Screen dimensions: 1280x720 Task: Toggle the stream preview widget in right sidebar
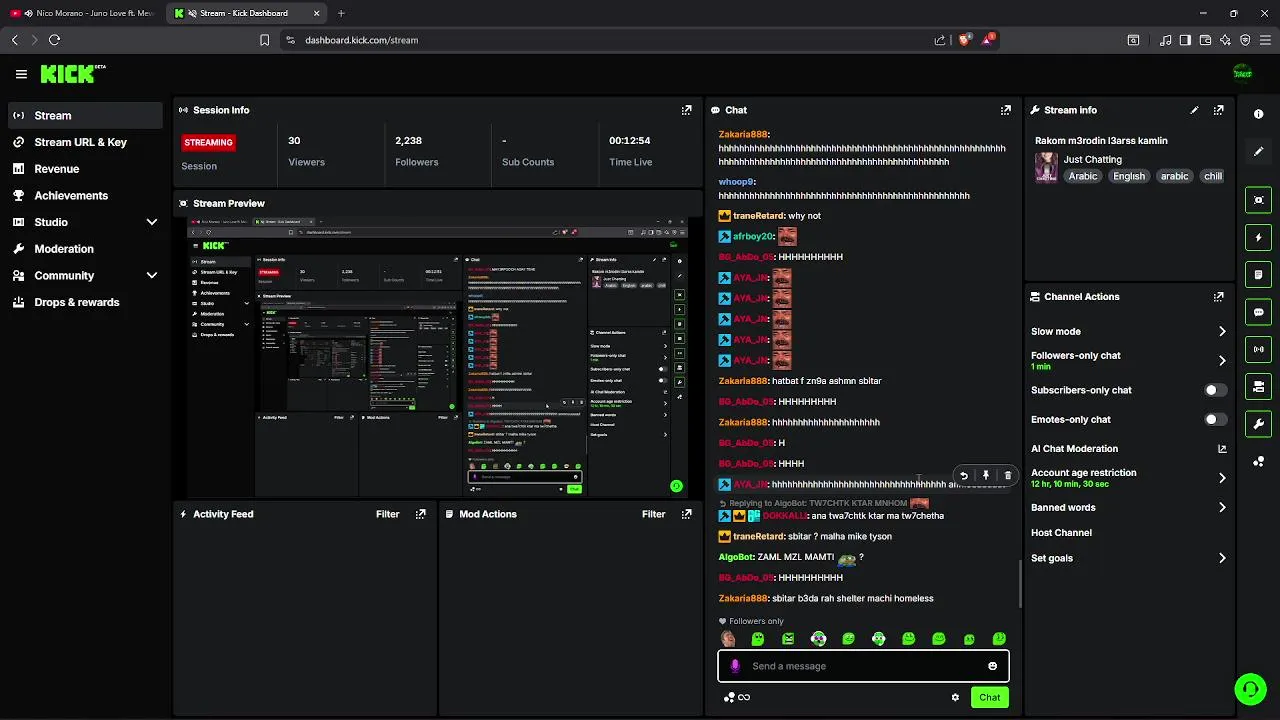click(x=1258, y=200)
